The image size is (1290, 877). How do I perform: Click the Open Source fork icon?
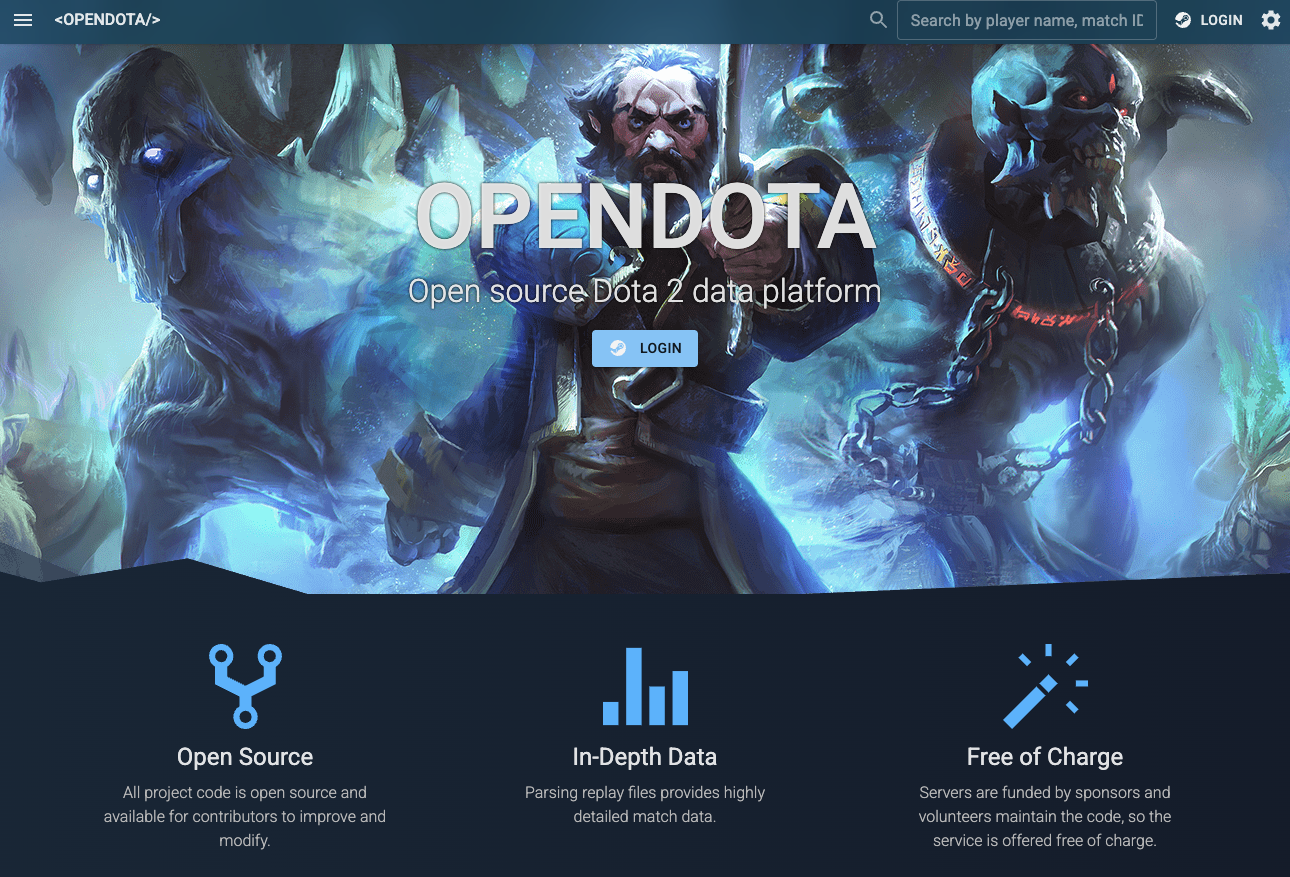pos(245,685)
